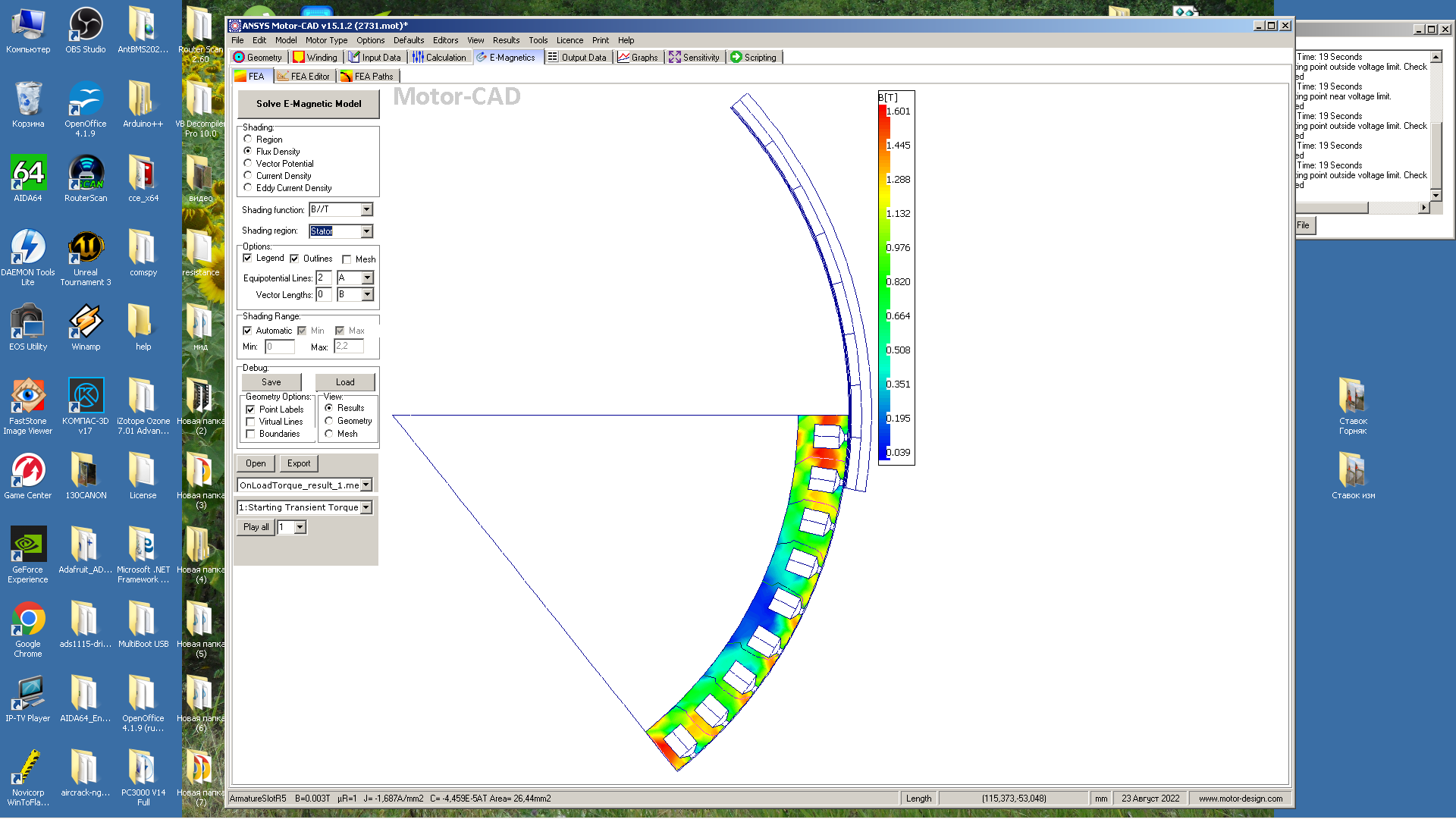
Task: Open the Licence menu
Action: coord(570,40)
